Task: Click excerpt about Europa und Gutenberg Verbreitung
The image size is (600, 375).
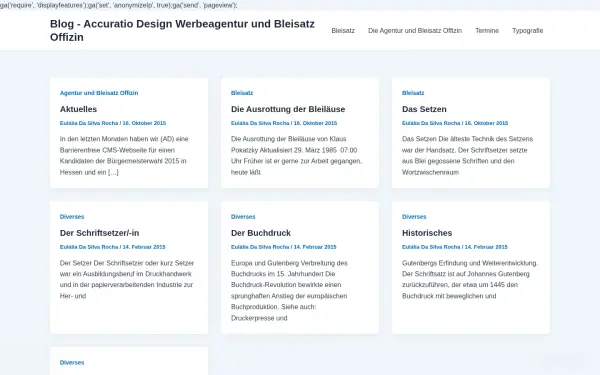Action: point(289,290)
